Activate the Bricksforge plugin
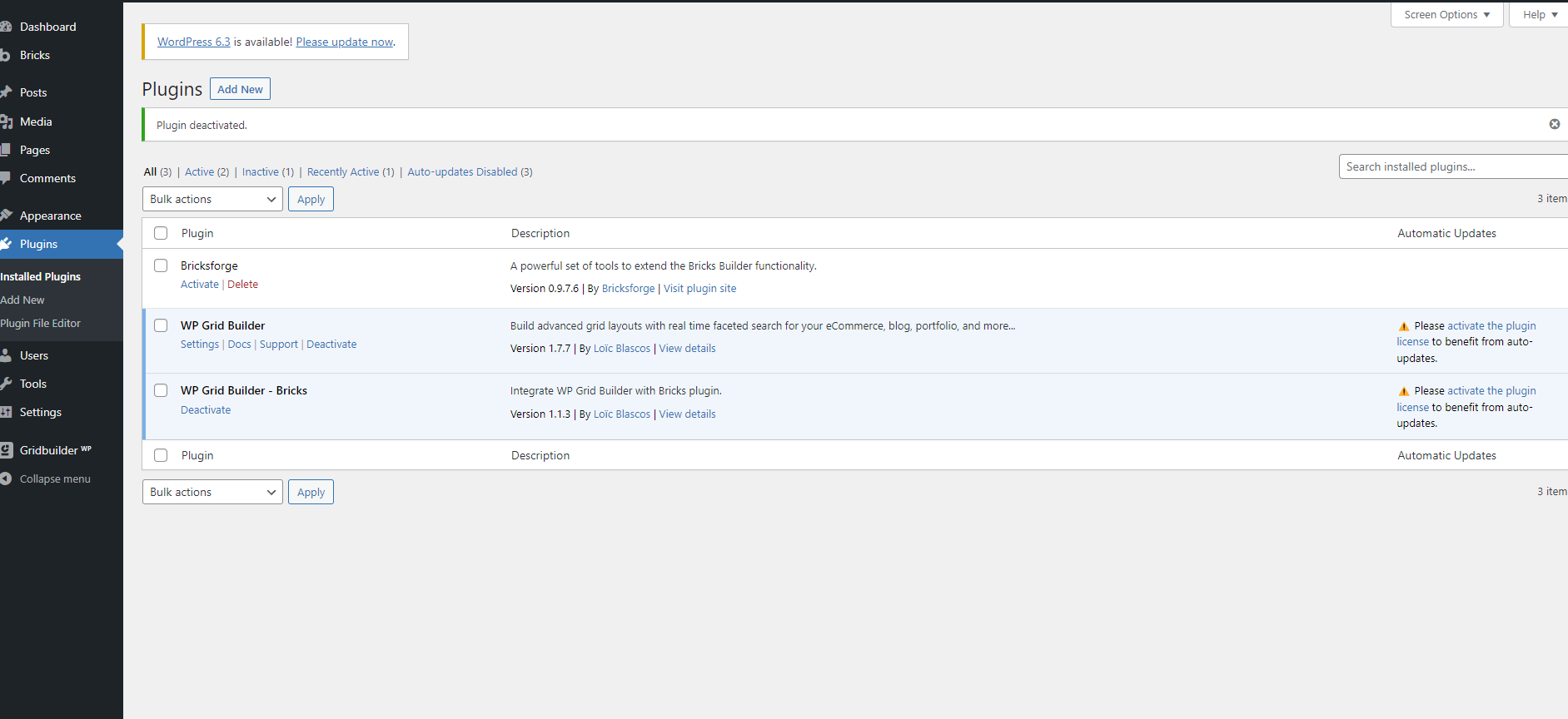 200,284
